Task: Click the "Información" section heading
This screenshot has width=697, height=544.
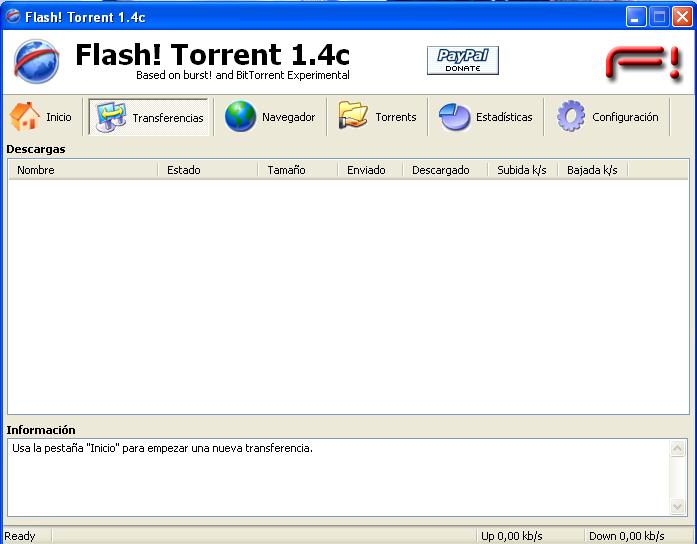Action: tap(41, 430)
